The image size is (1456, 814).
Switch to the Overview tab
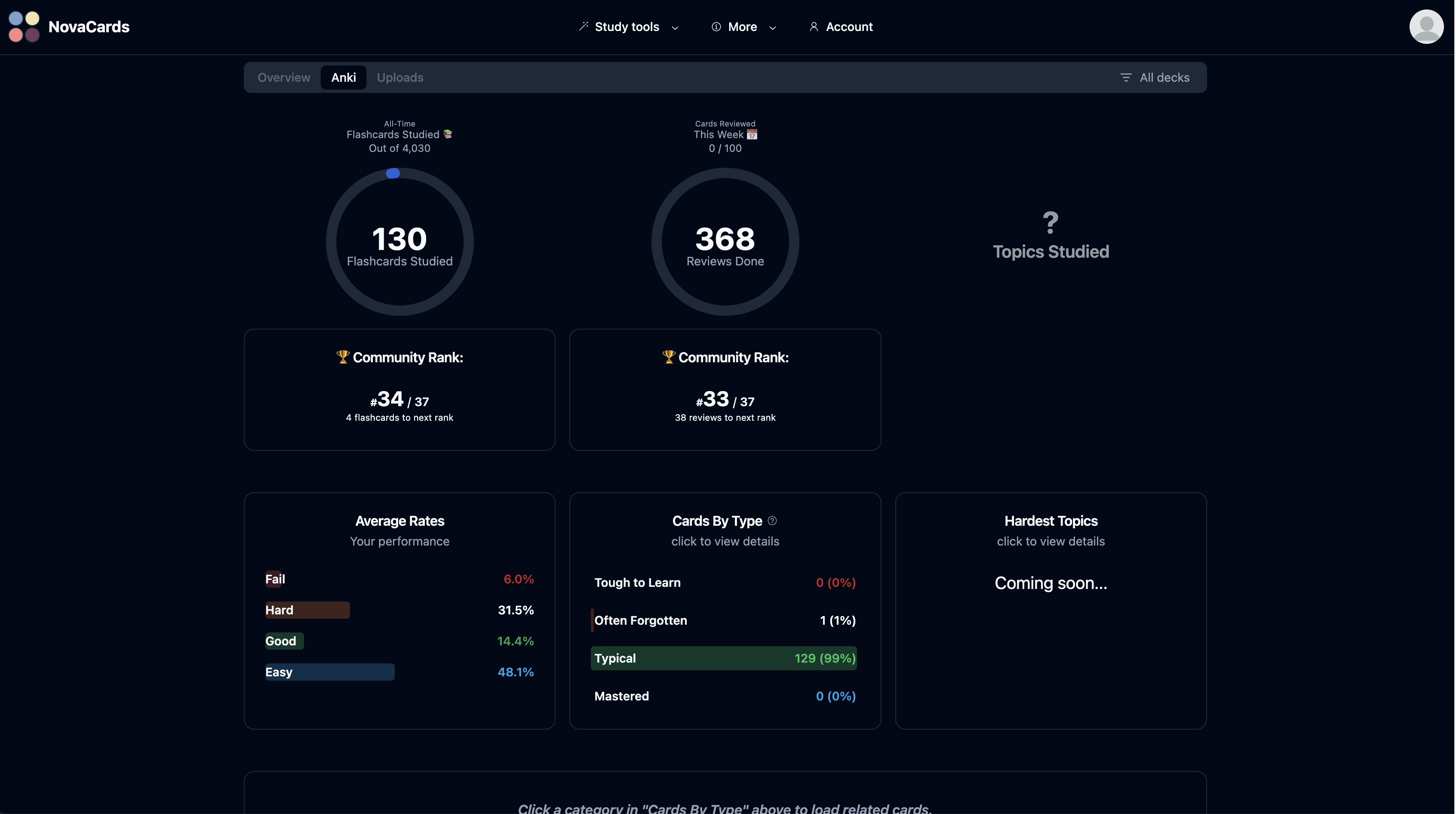click(x=284, y=77)
